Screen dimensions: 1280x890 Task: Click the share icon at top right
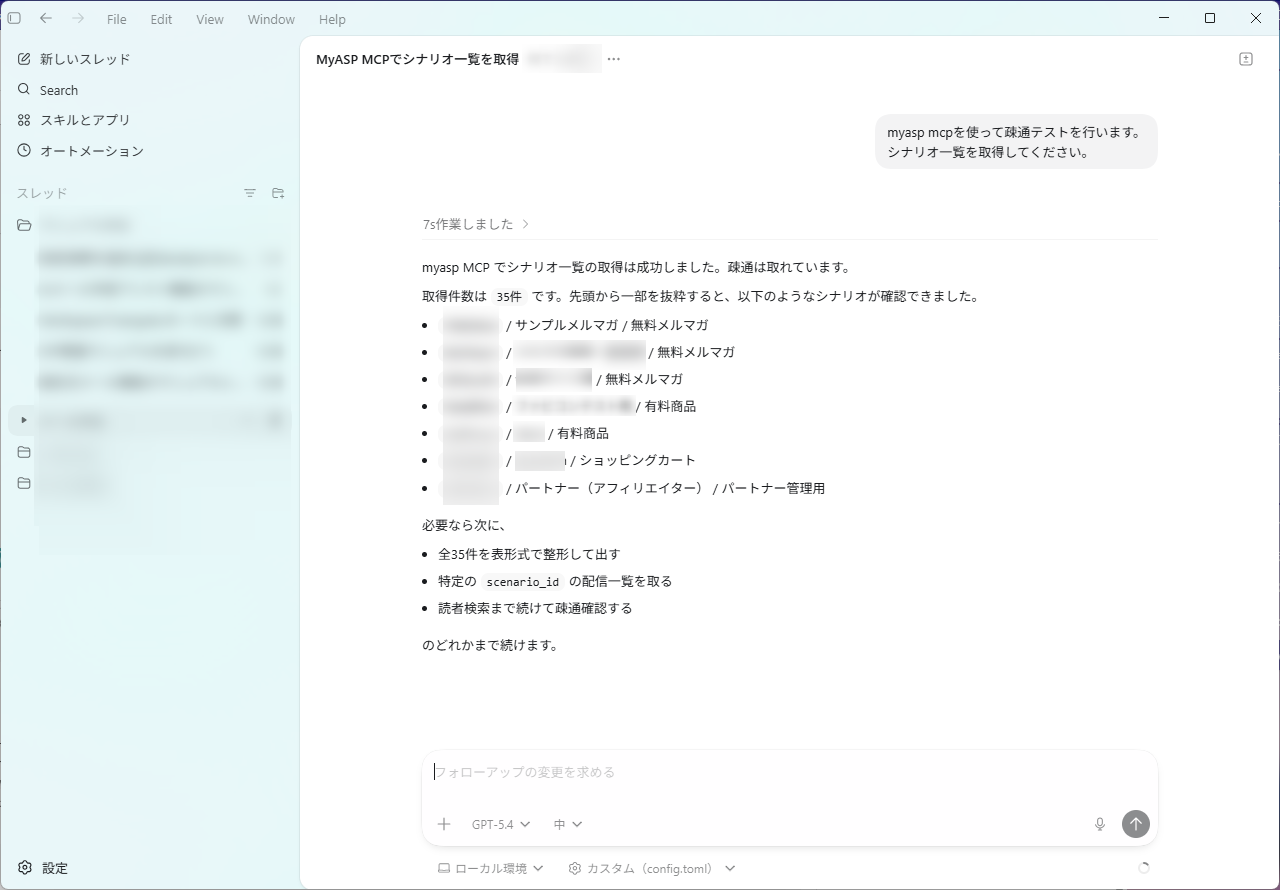(x=1245, y=59)
